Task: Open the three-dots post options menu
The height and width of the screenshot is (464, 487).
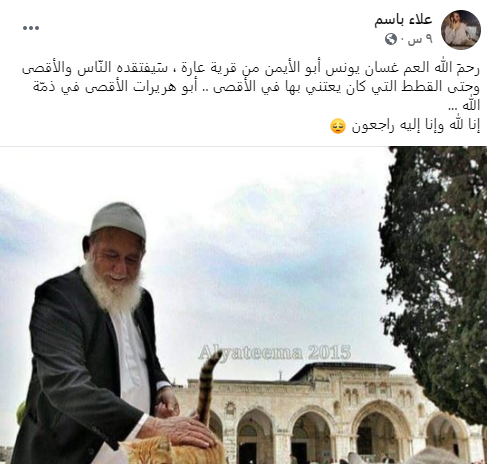Action: (x=31, y=28)
